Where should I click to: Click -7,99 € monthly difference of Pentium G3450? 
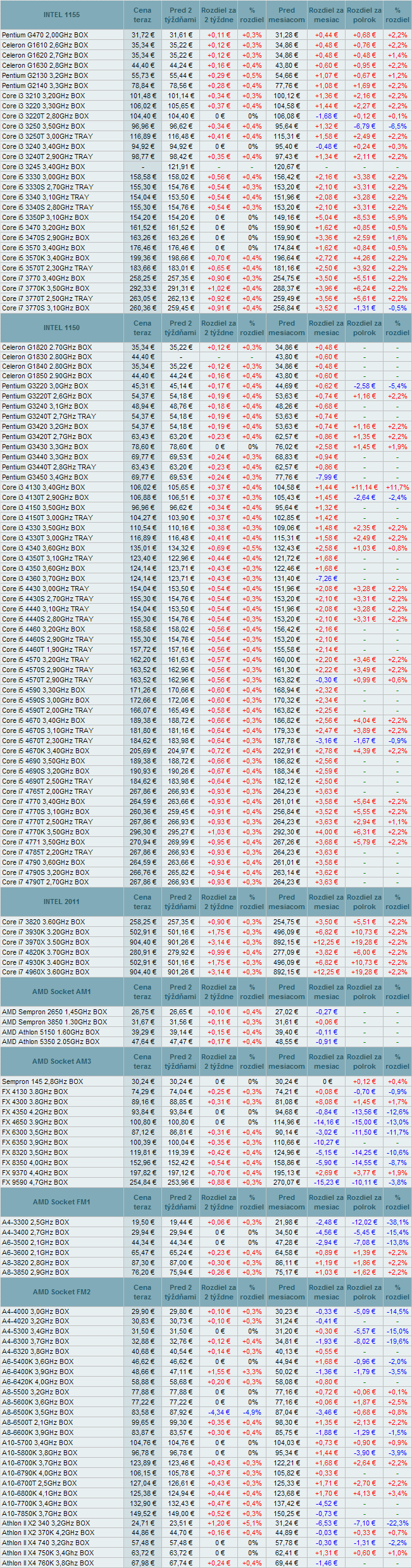click(327, 477)
